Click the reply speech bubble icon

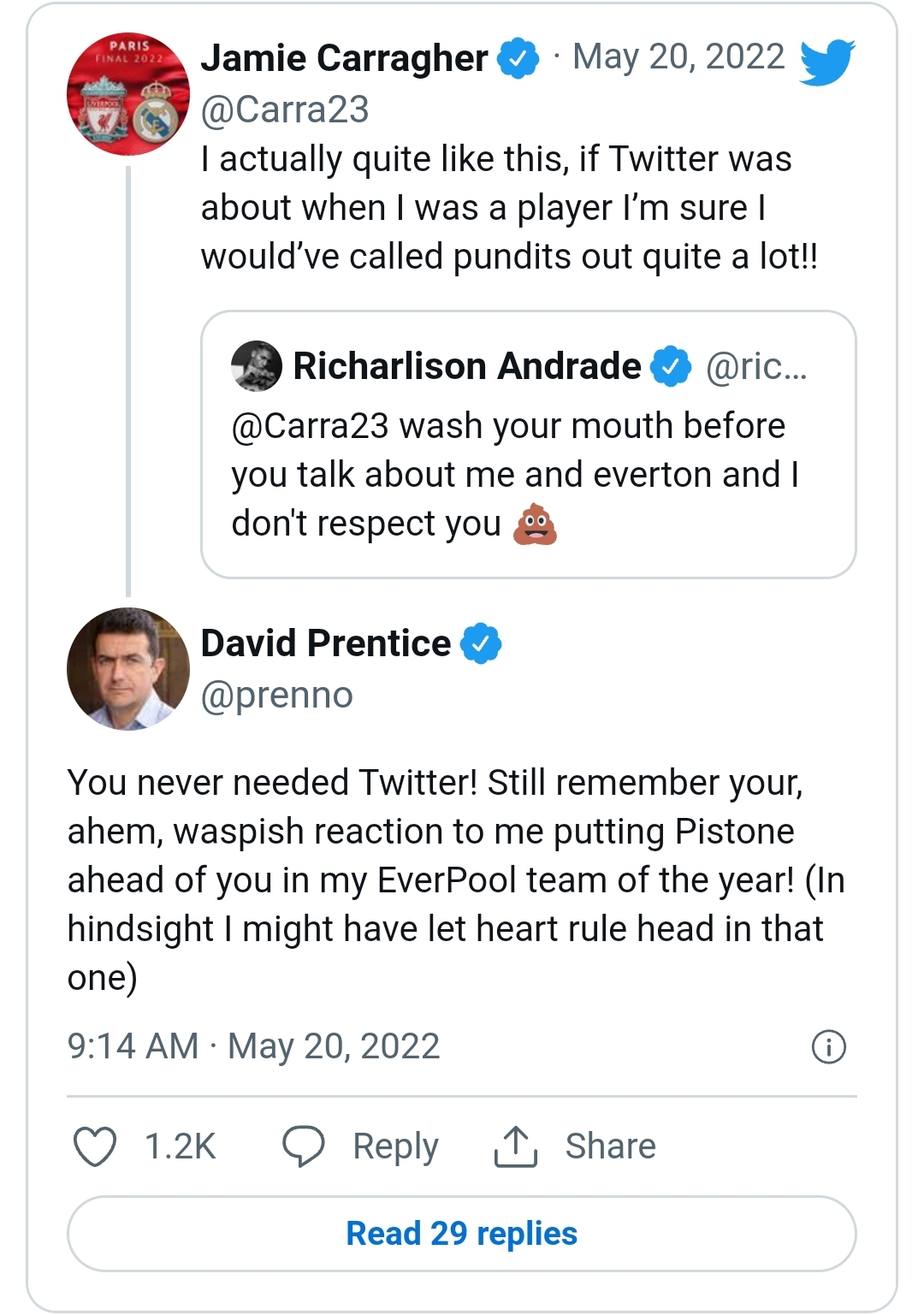click(x=304, y=1146)
